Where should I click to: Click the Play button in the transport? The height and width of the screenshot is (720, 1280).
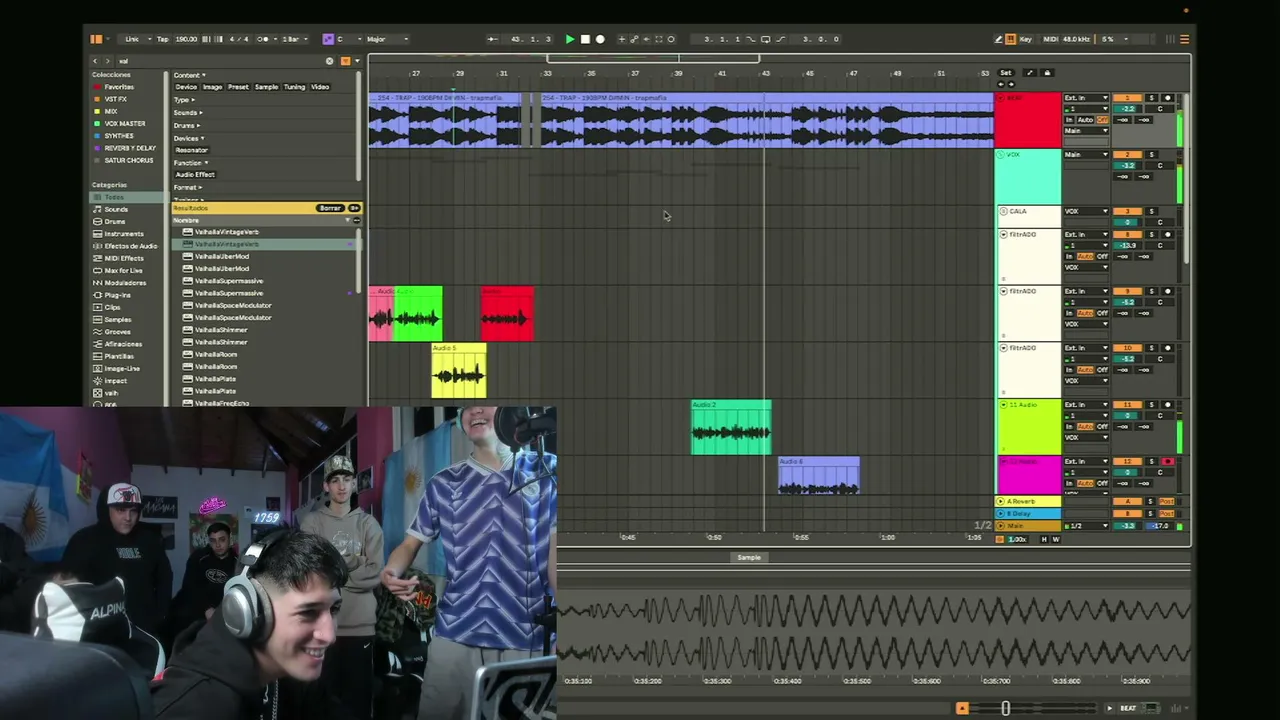click(x=570, y=39)
